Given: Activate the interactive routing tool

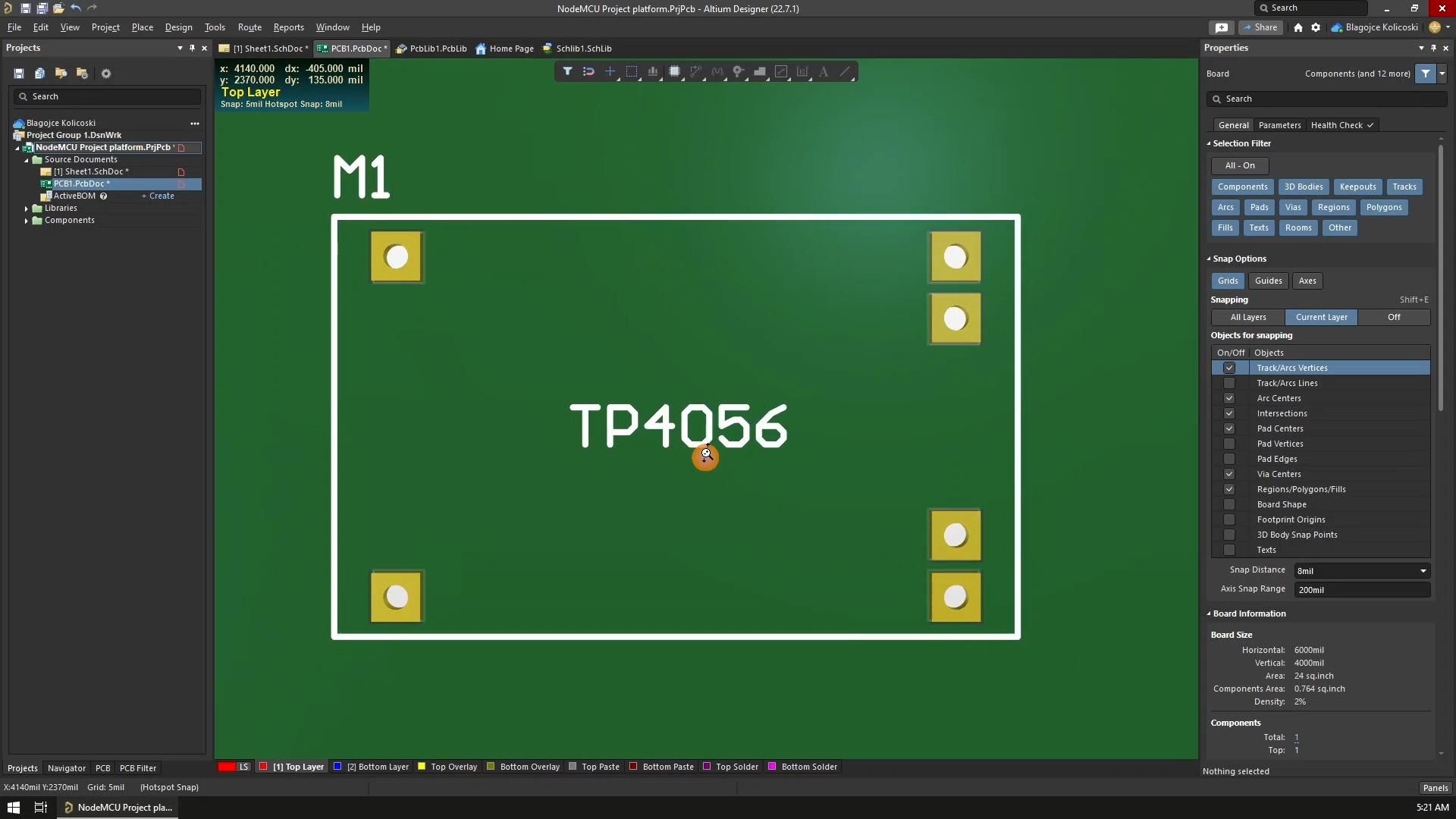Looking at the screenshot, I should pyautogui.click(x=696, y=71).
